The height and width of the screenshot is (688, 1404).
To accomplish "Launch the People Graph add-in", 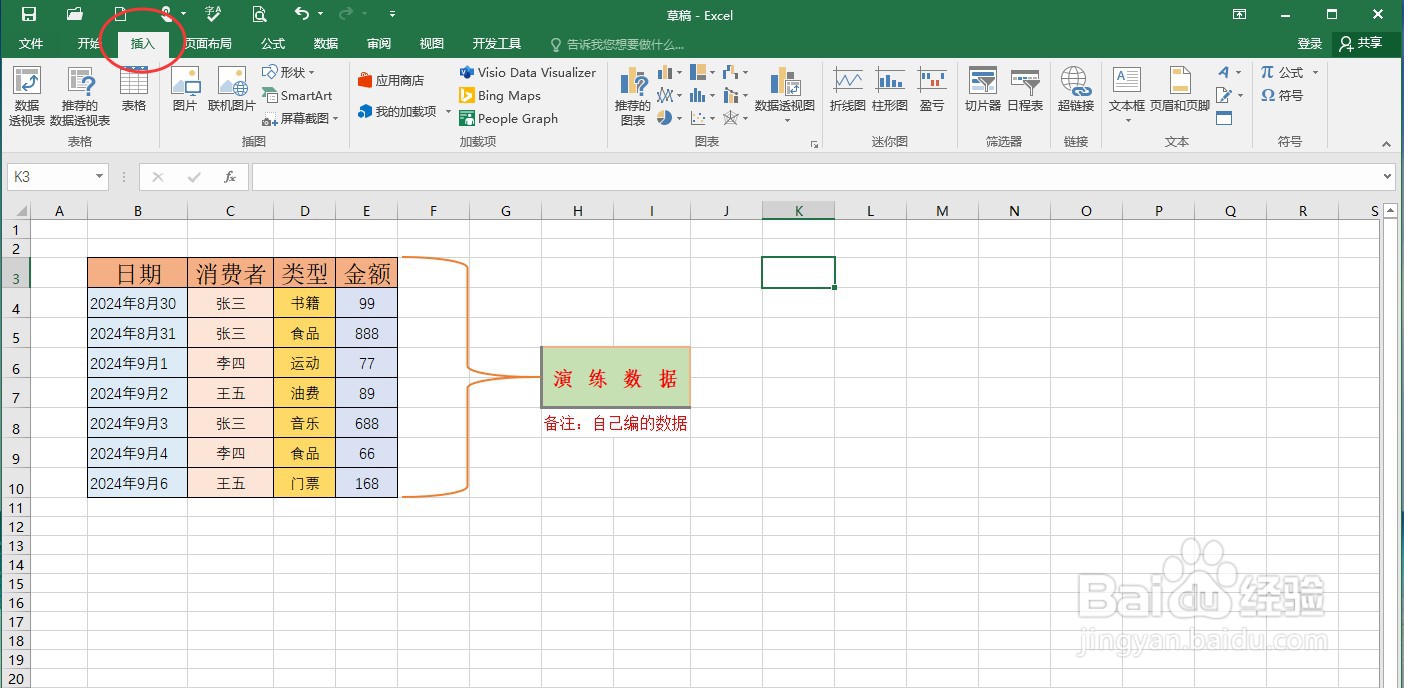I will (x=509, y=119).
